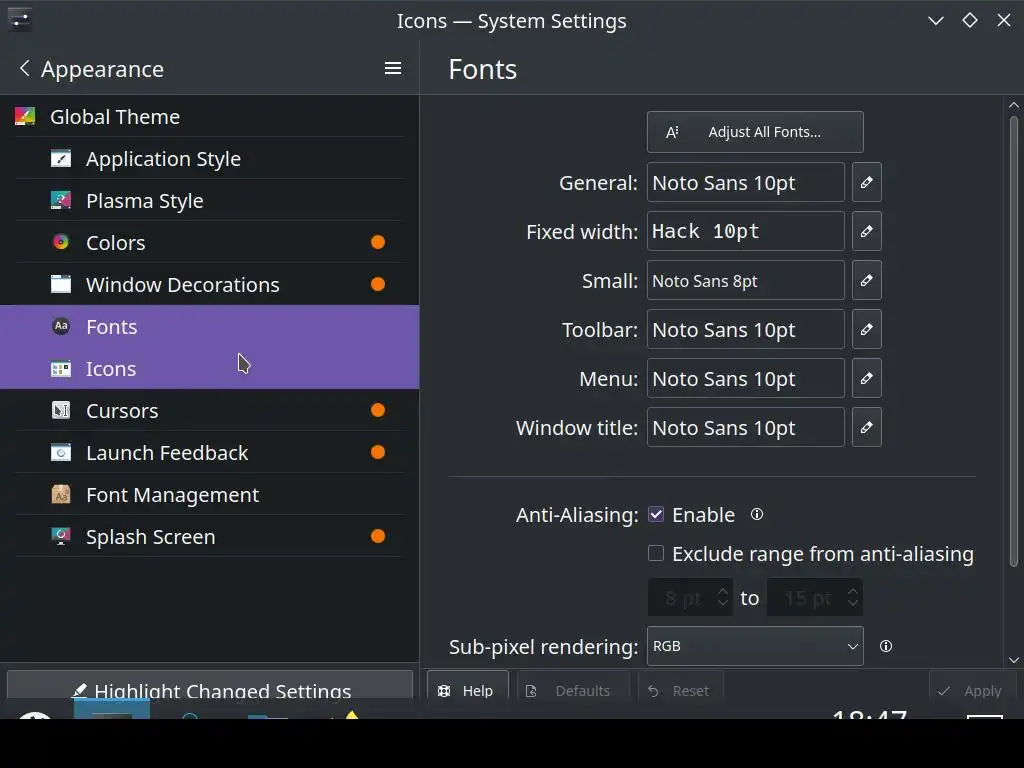The width and height of the screenshot is (1024, 768).
Task: Go back using the Appearance back arrow
Action: (25, 68)
